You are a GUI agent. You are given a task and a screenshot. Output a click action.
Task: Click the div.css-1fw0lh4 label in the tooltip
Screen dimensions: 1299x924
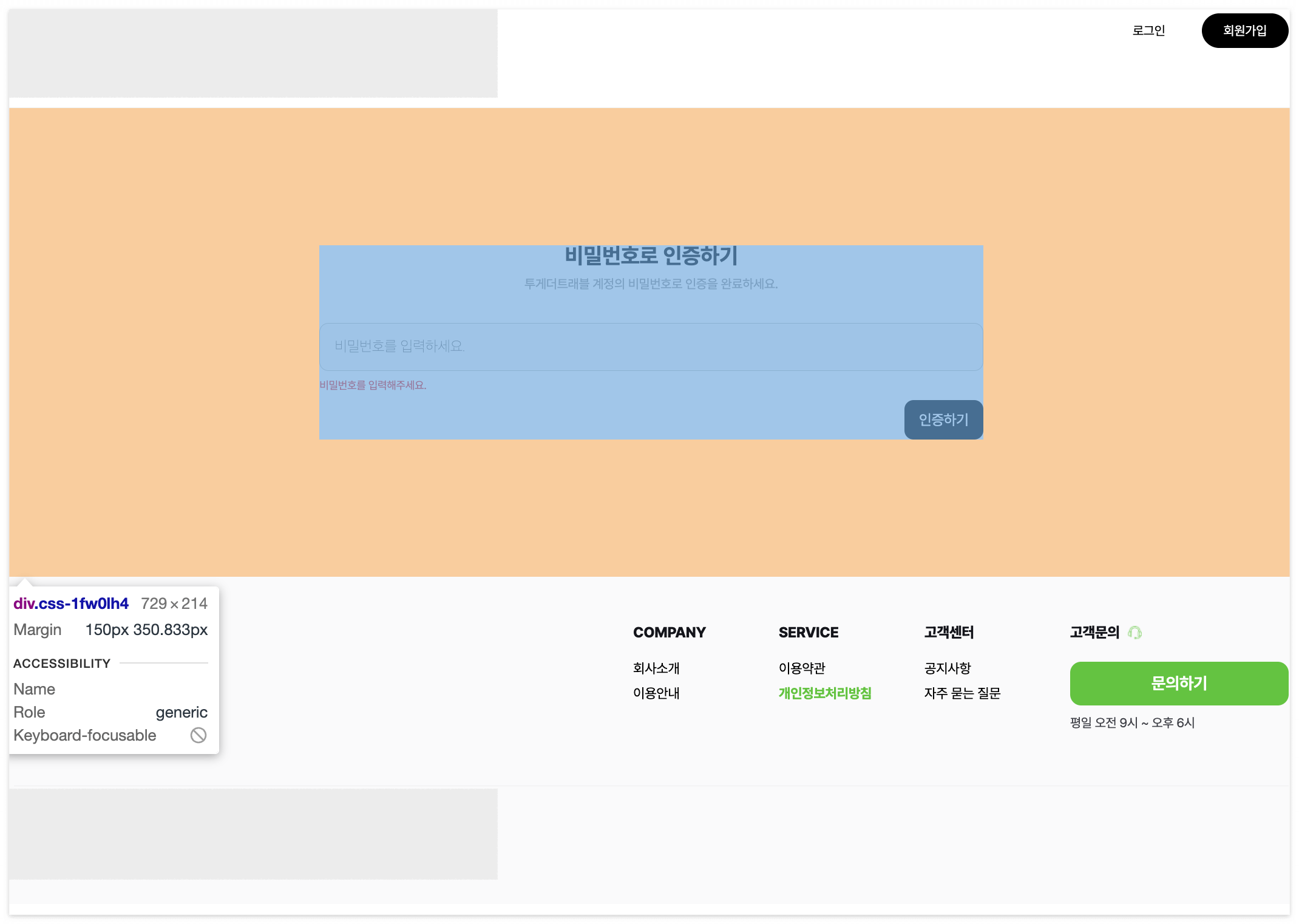(x=71, y=603)
